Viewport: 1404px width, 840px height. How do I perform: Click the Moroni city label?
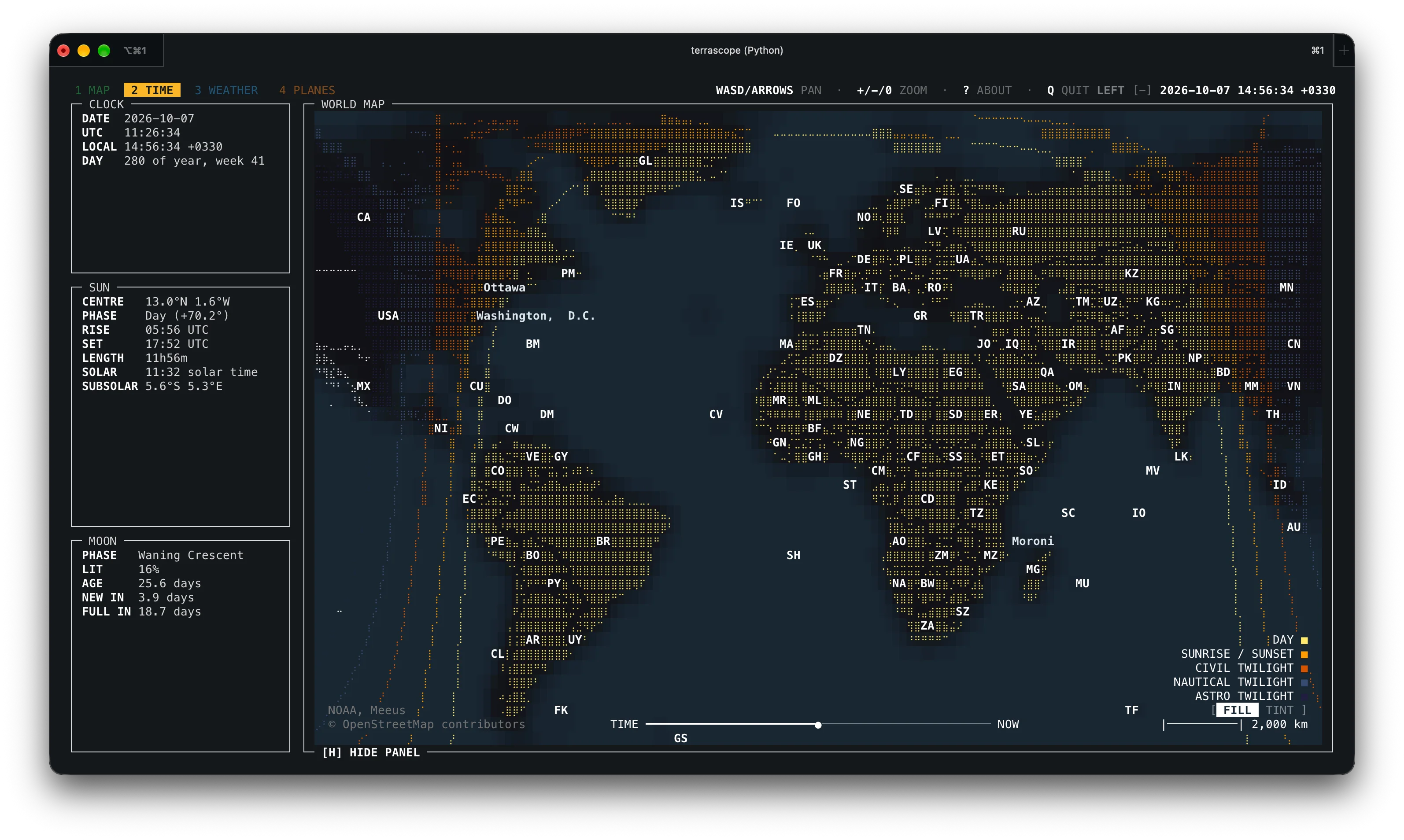(1033, 541)
